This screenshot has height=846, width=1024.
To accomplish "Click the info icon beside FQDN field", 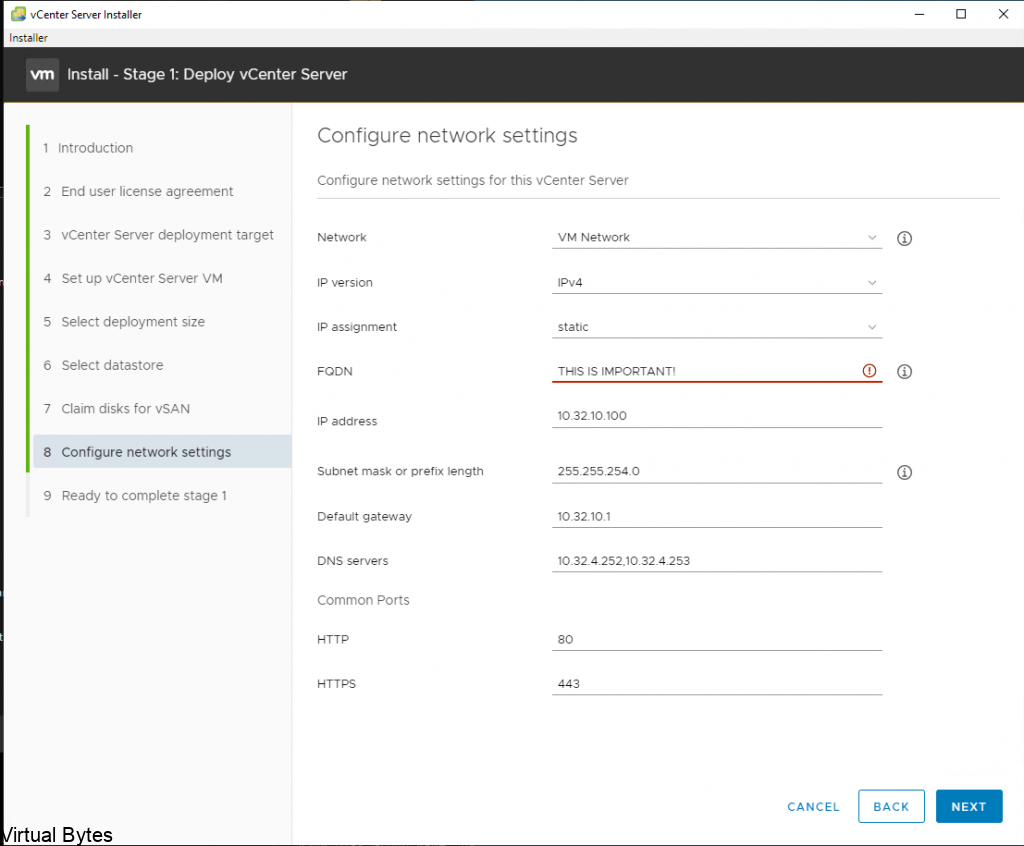I will point(904,372).
